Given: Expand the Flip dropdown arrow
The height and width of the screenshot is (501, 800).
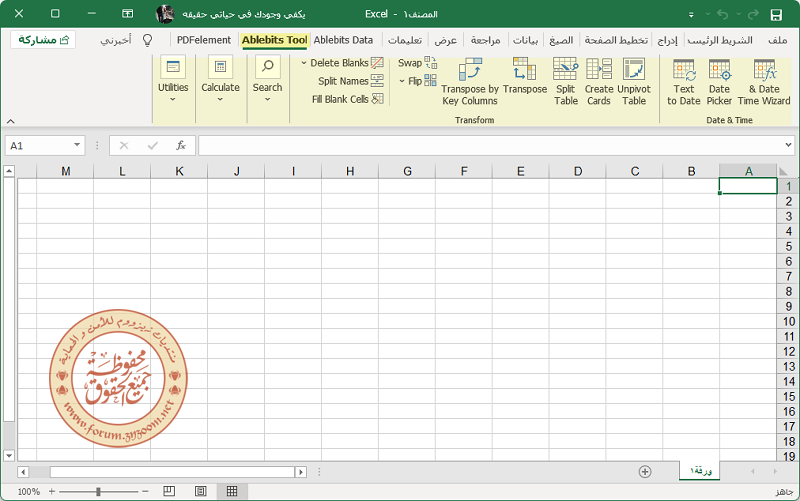Looking at the screenshot, I should 402,81.
